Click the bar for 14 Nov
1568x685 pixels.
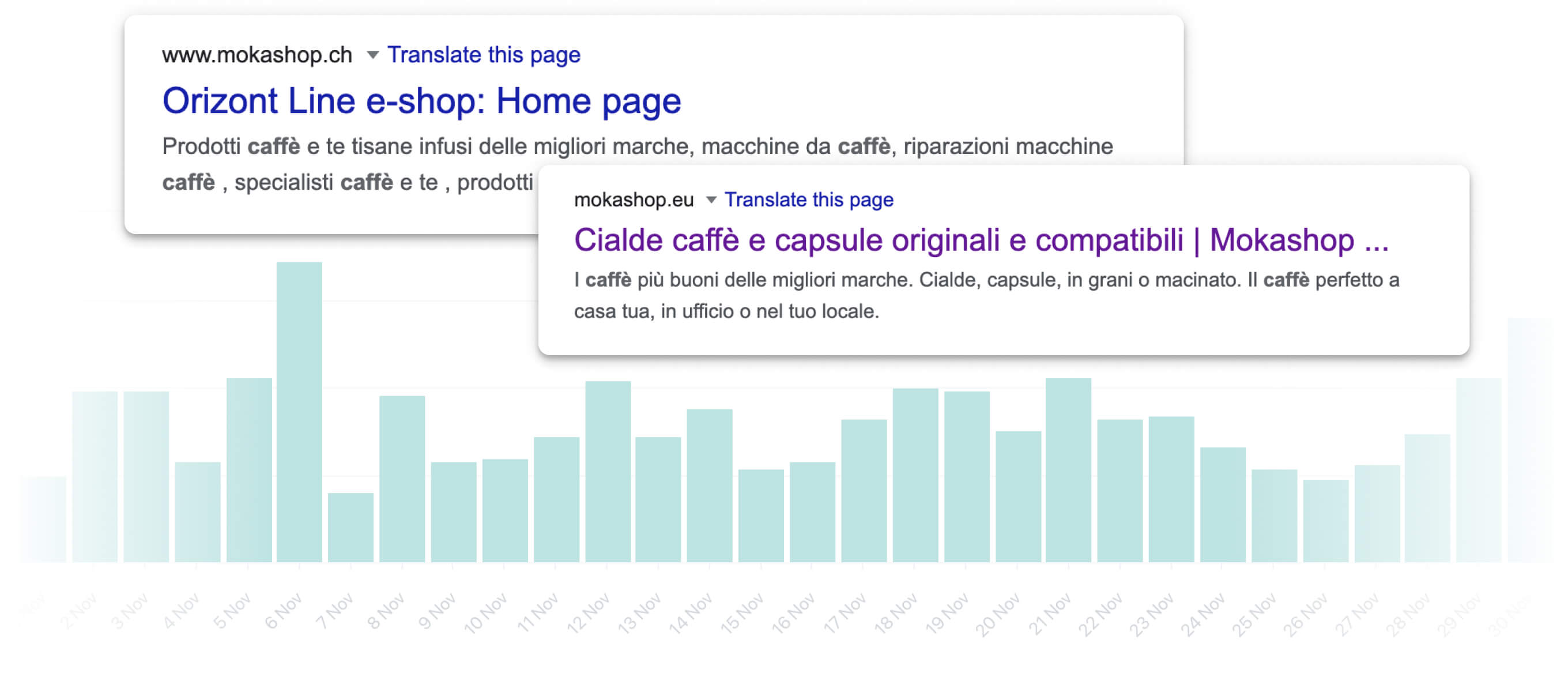click(x=709, y=485)
